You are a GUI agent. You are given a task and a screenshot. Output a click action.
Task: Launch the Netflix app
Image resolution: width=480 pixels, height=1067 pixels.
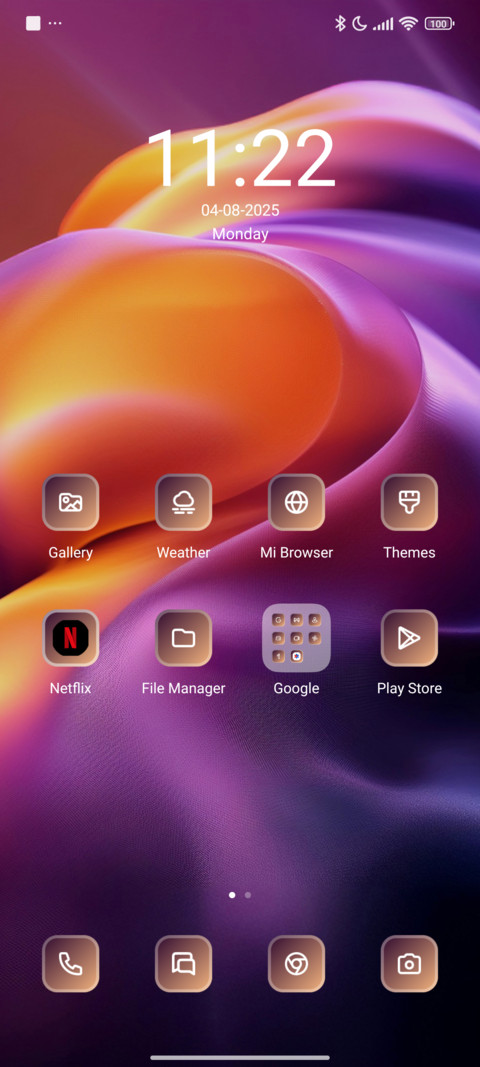70,638
